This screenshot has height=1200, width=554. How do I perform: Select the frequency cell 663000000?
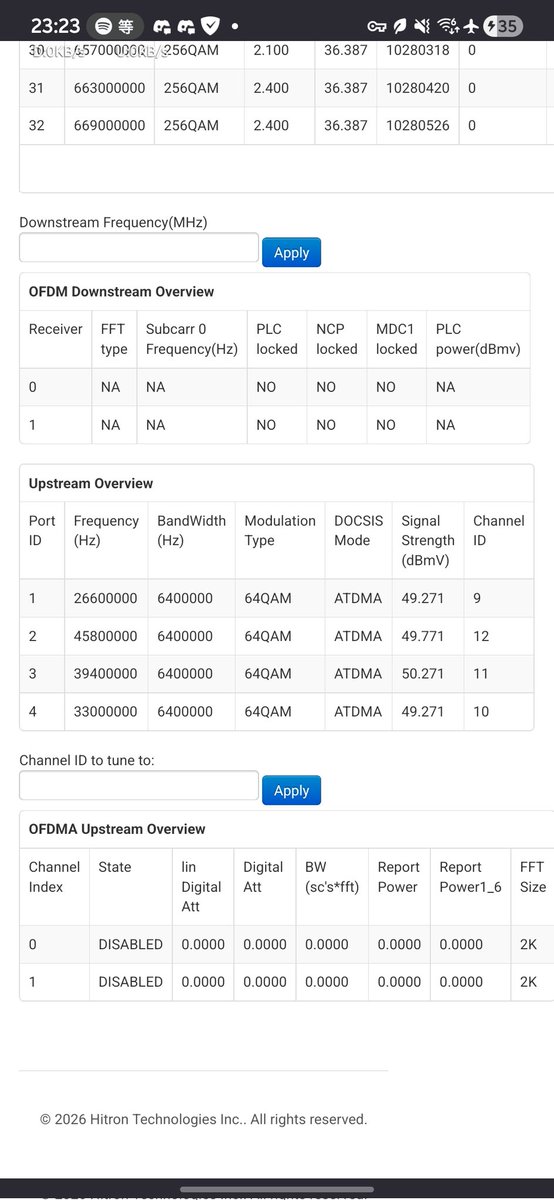[109, 88]
